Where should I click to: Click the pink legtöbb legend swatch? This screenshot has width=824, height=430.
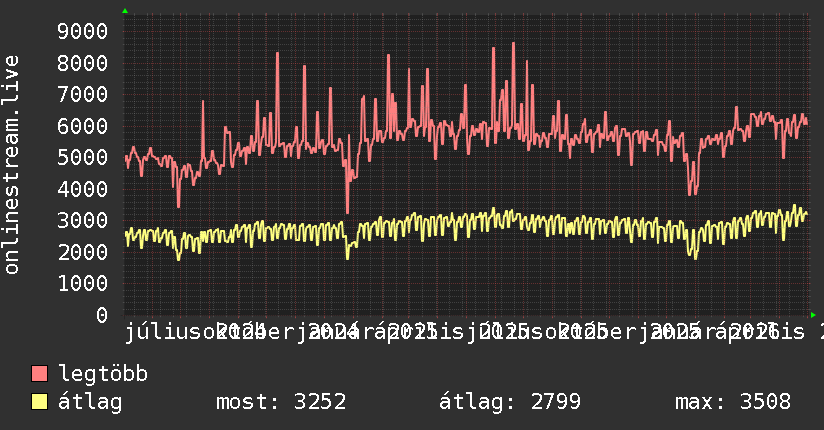pyautogui.click(x=39, y=374)
